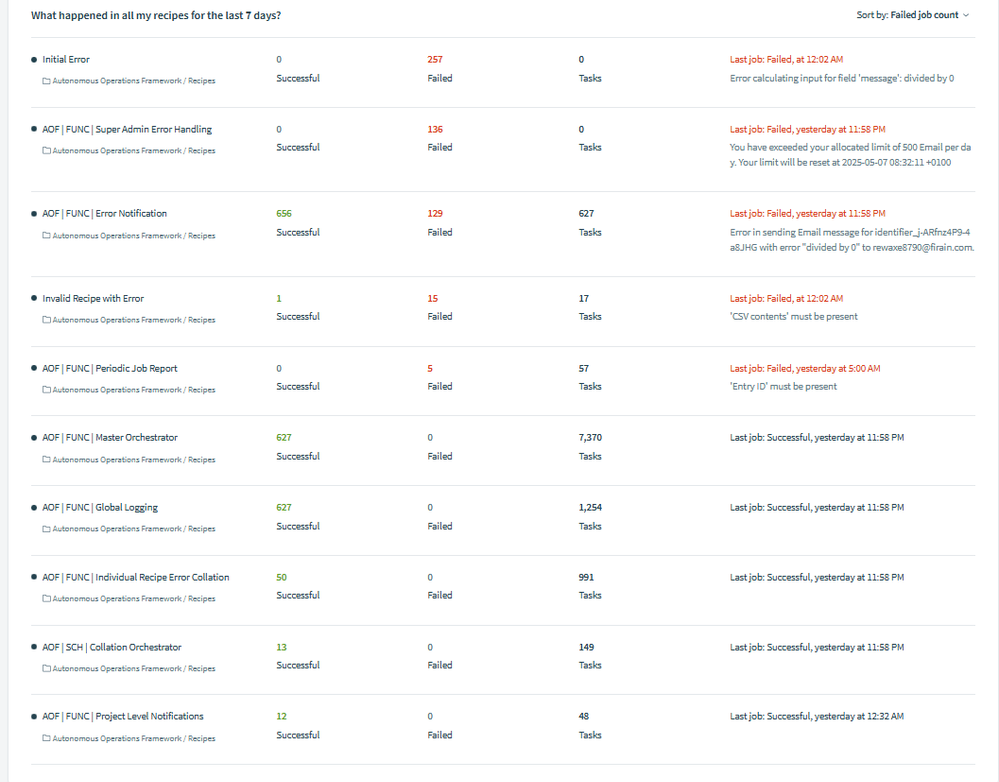Click 656 successful jobs for Error Notification
The height and width of the screenshot is (782, 999).
[x=284, y=214]
